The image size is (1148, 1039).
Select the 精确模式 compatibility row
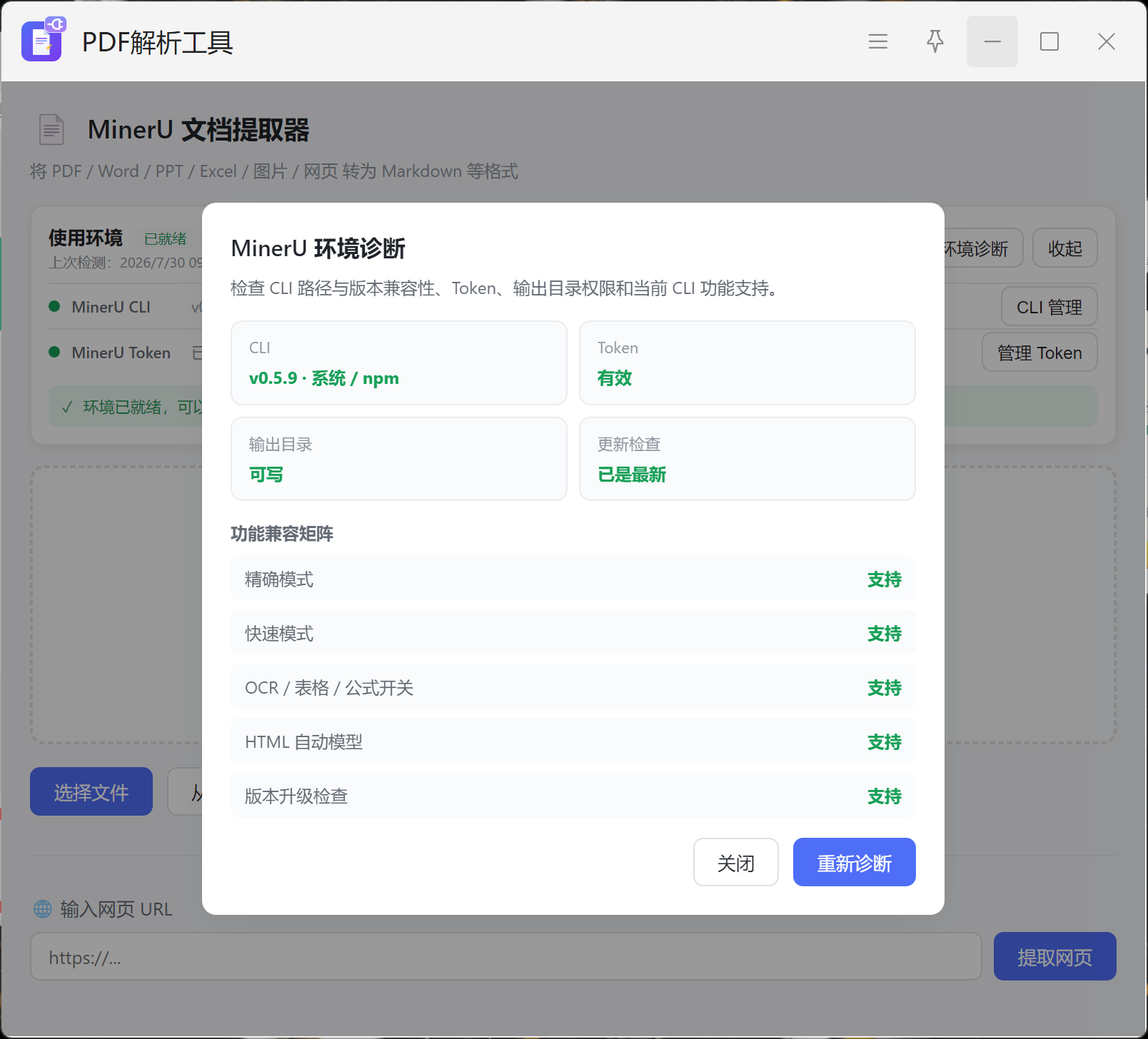(573, 579)
